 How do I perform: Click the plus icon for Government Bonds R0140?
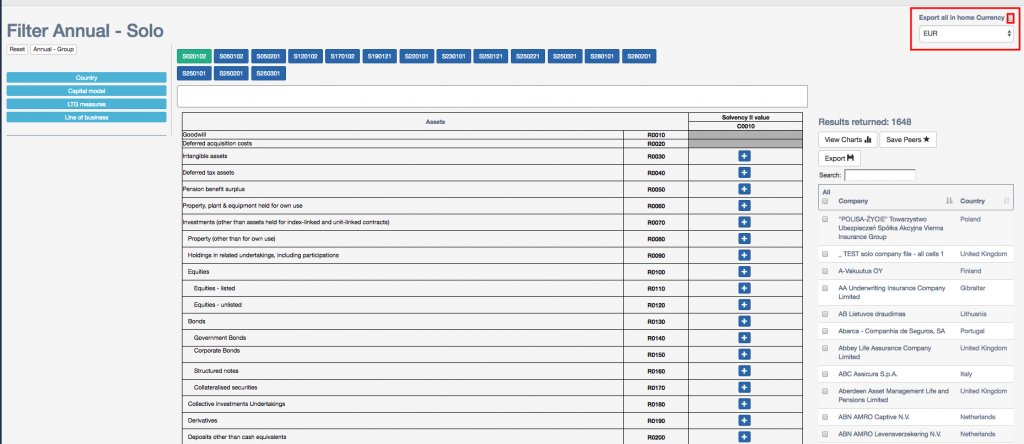point(743,338)
